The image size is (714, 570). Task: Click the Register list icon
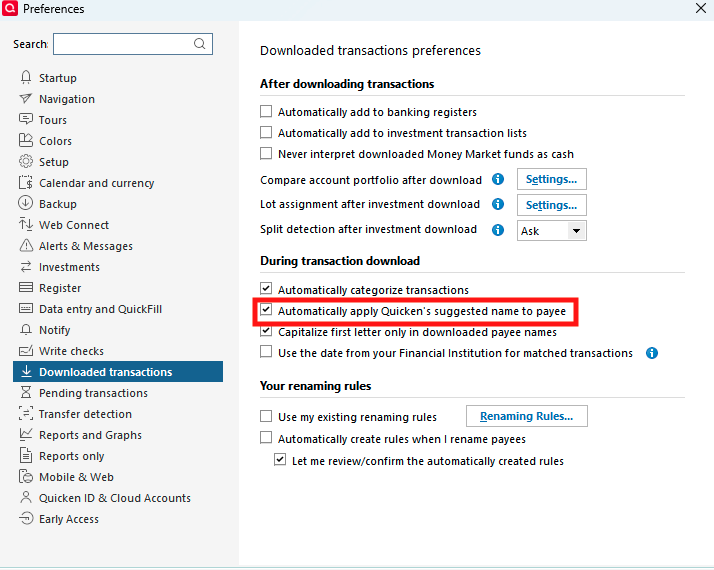click(x=26, y=287)
